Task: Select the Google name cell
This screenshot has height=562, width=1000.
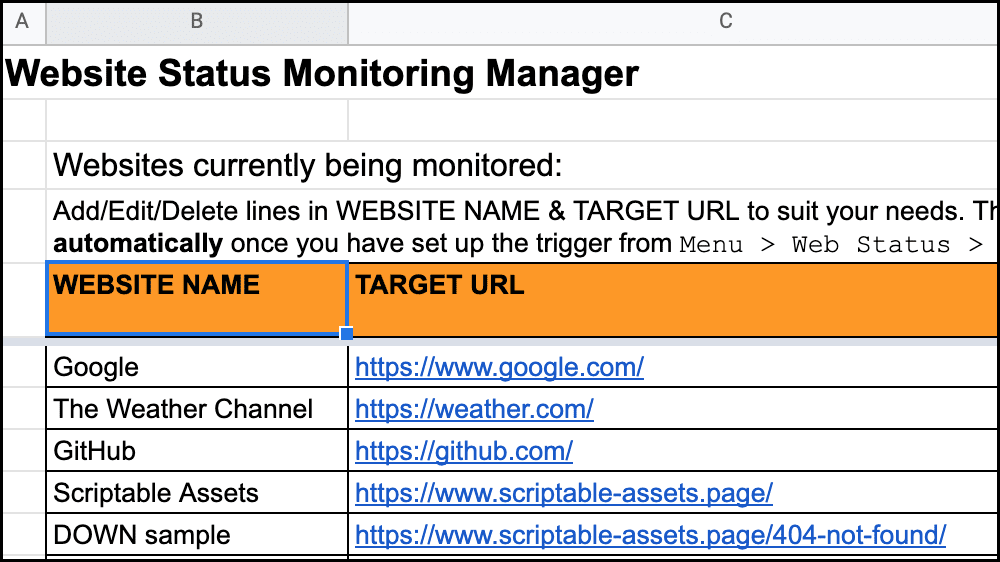Action: point(197,367)
